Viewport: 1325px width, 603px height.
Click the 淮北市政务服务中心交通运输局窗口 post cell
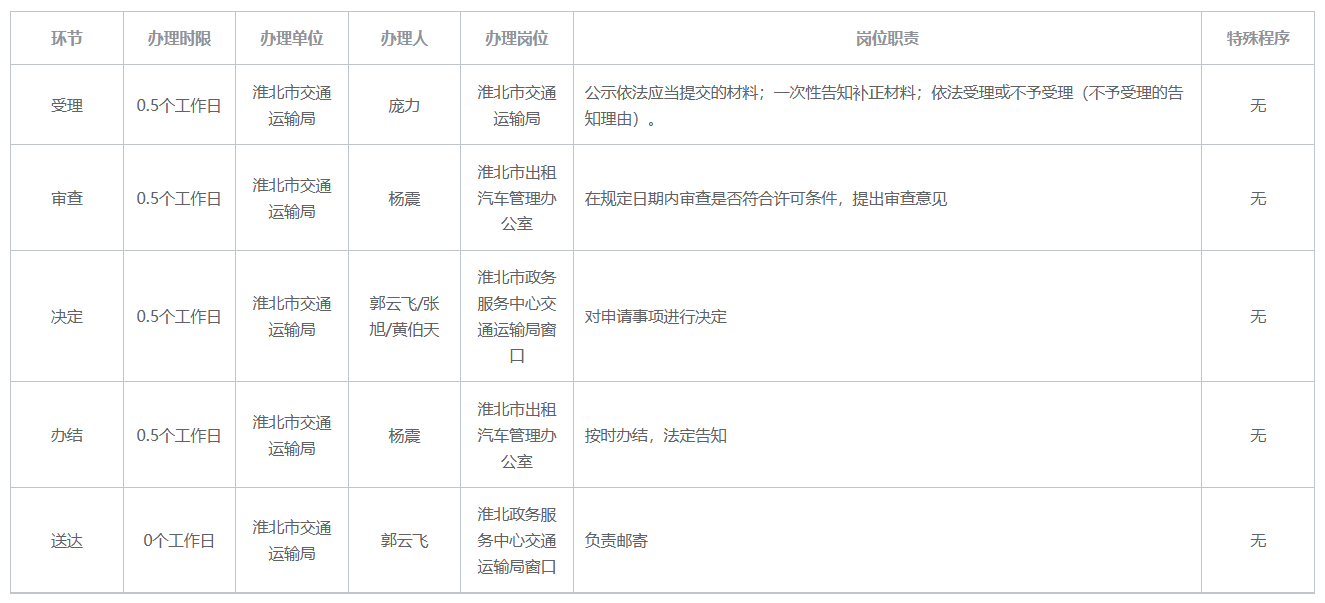click(517, 316)
